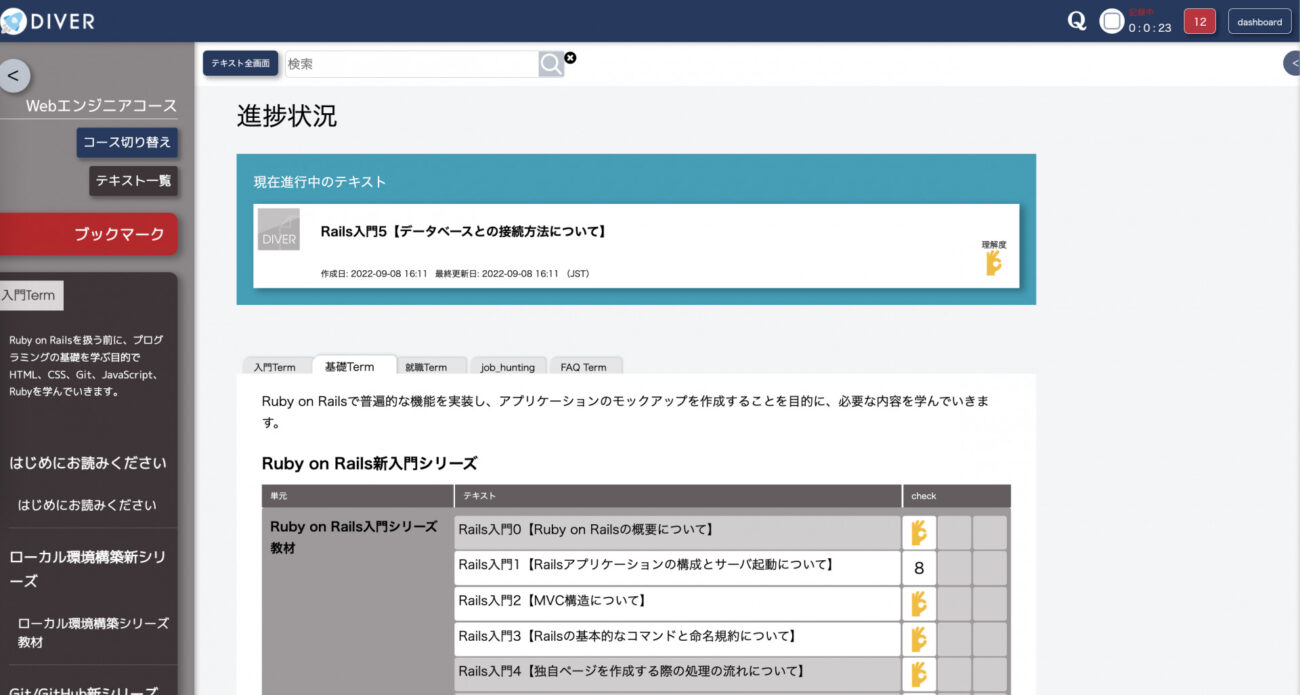Click Webエンジニアコース course title
This screenshot has width=1300, height=695.
click(x=101, y=106)
